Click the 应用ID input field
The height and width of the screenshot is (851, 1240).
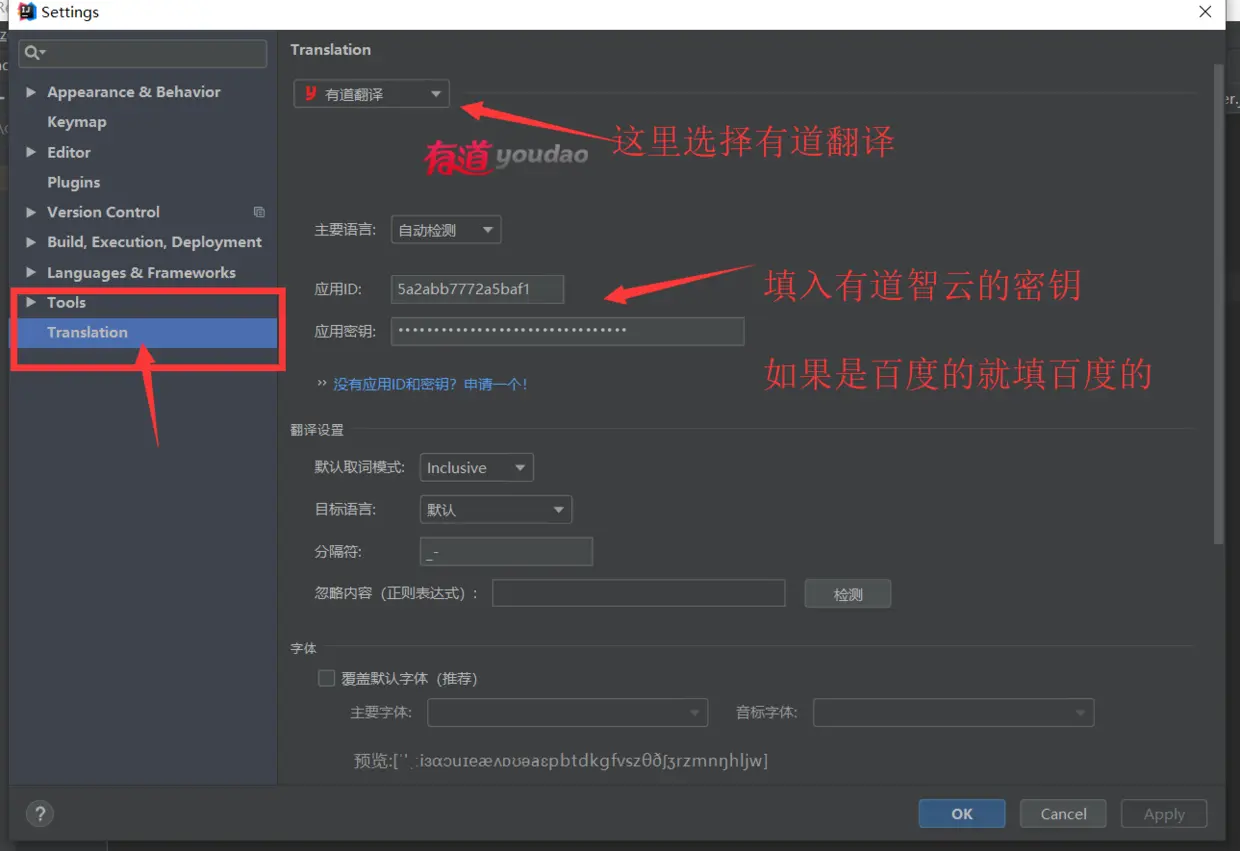pyautogui.click(x=476, y=288)
